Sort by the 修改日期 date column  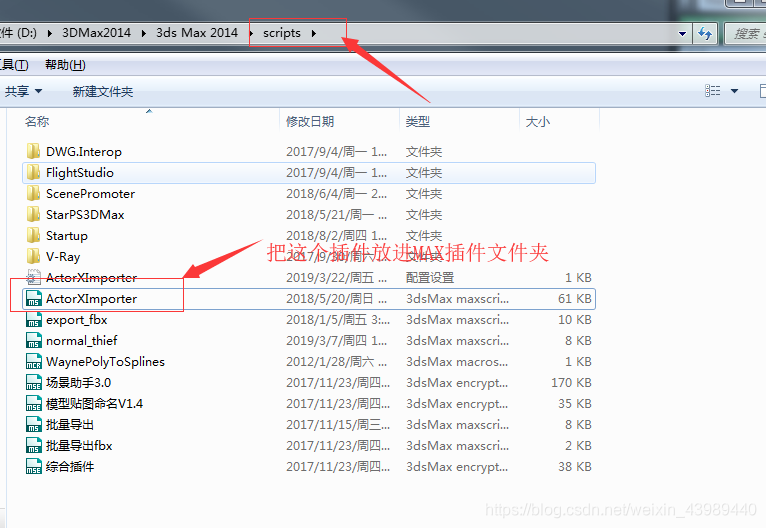(310, 121)
